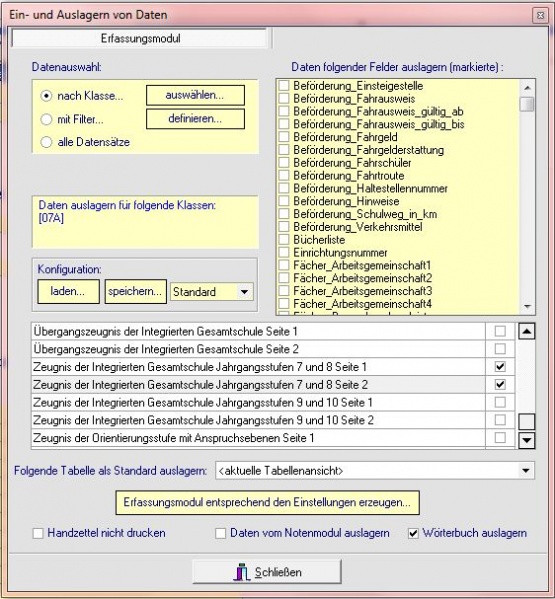Click the fields list scroll-down arrow

(x=527, y=306)
